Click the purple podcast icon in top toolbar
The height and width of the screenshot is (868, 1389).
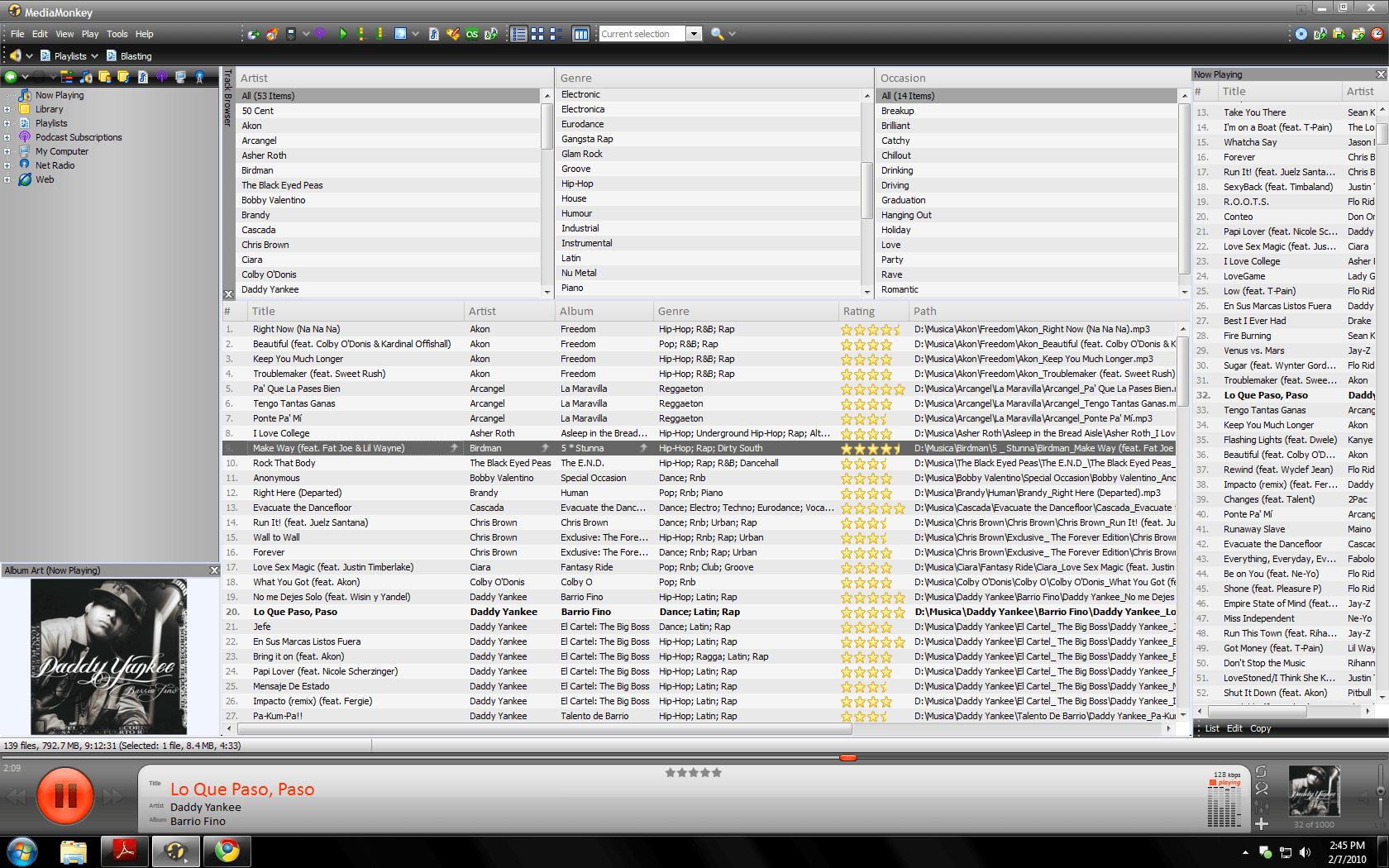320,34
